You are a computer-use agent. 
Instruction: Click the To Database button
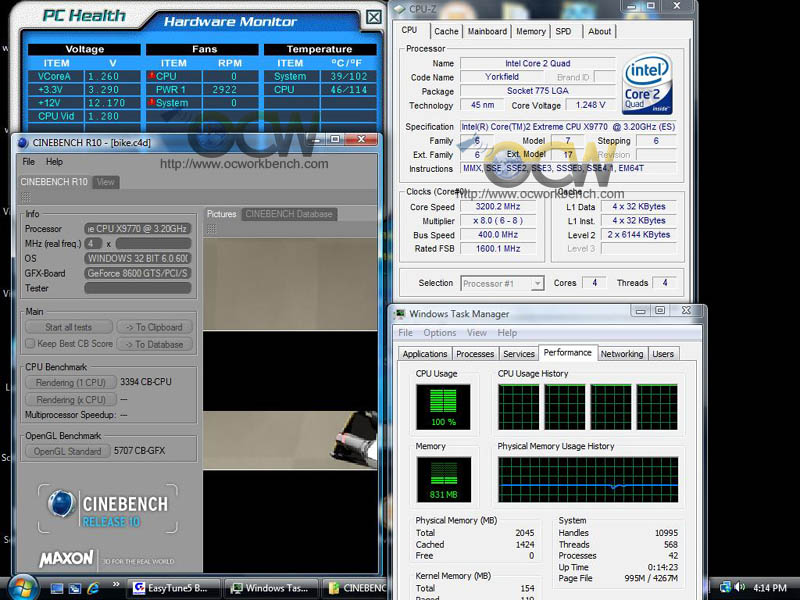(155, 344)
